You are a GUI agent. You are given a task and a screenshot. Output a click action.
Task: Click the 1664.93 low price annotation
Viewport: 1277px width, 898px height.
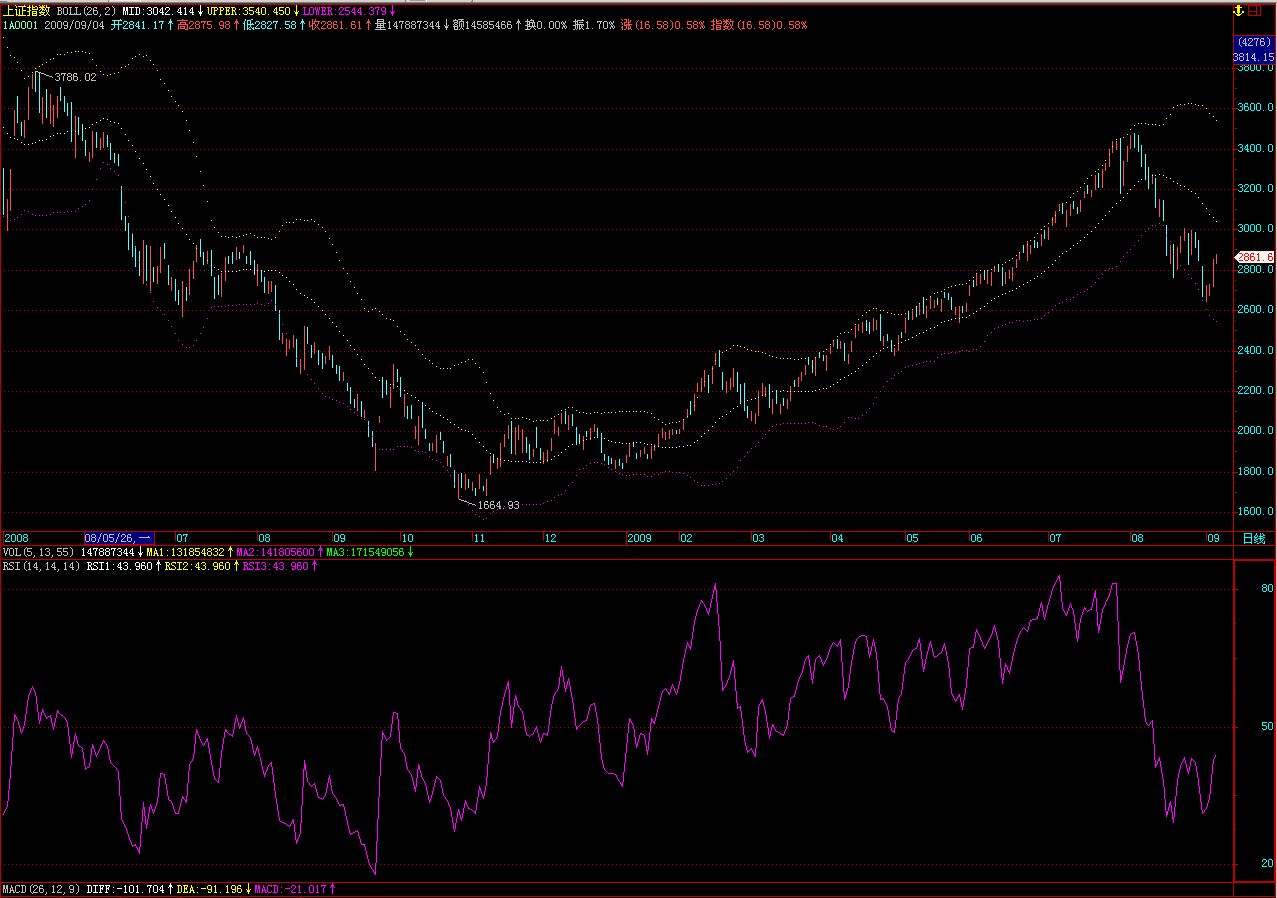[498, 505]
